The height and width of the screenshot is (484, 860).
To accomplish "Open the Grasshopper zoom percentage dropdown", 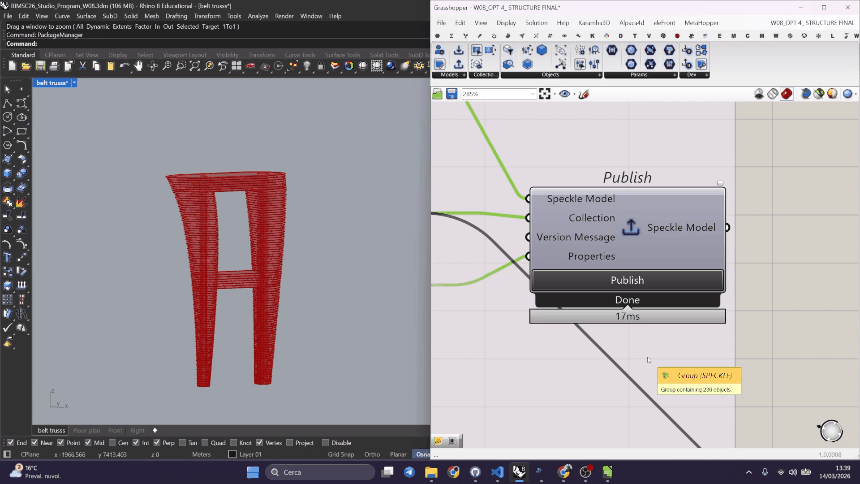I will [533, 94].
